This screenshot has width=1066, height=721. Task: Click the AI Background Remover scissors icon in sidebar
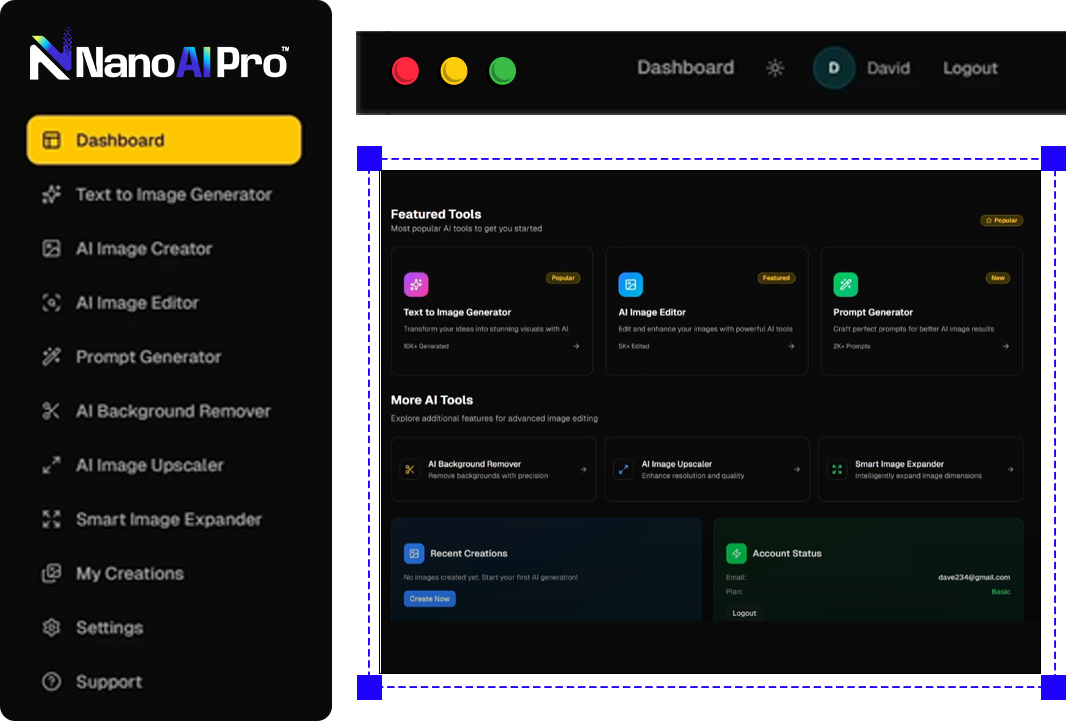[x=51, y=411]
